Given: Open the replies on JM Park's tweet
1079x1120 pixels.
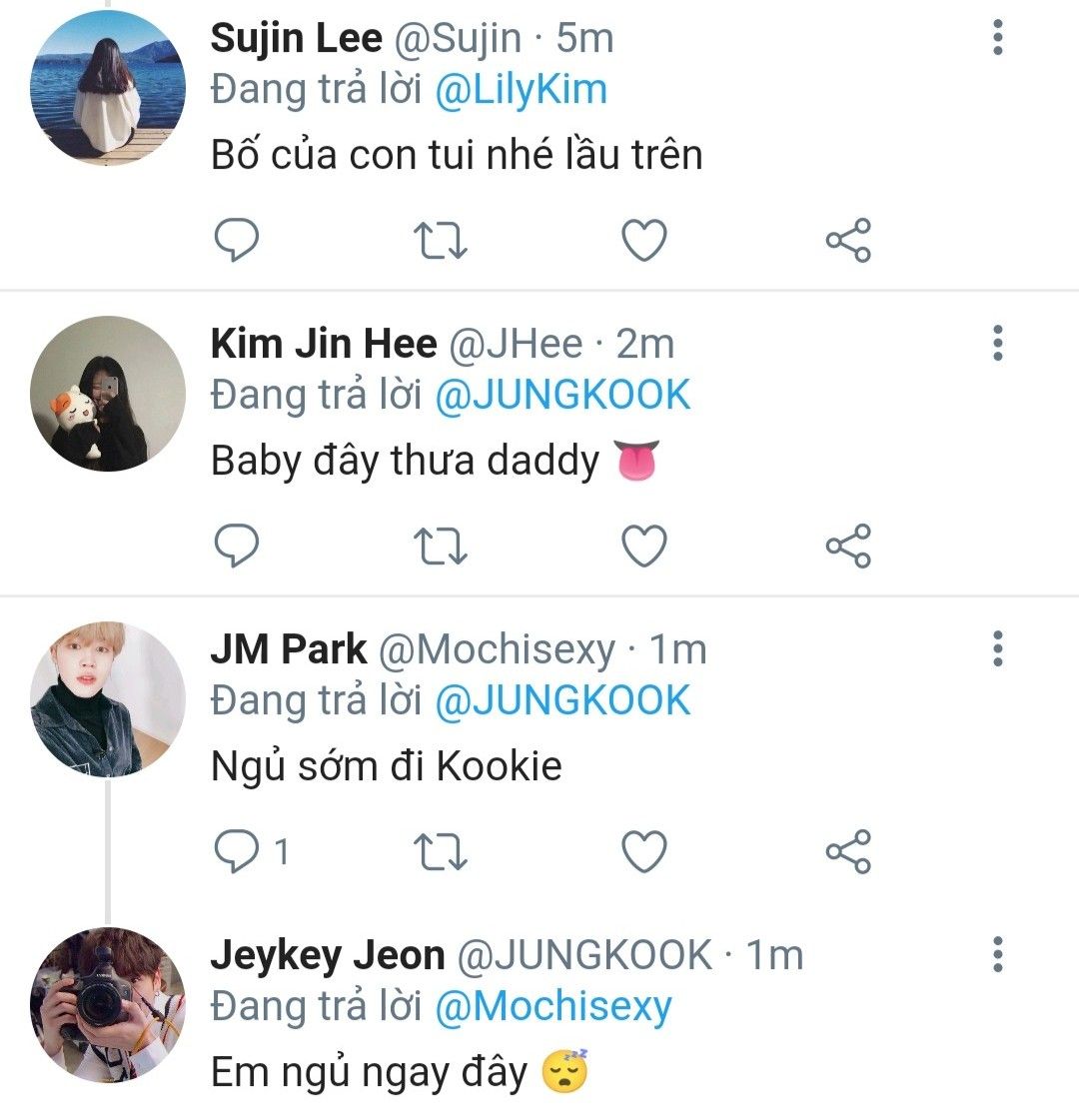Looking at the screenshot, I should point(252,851).
